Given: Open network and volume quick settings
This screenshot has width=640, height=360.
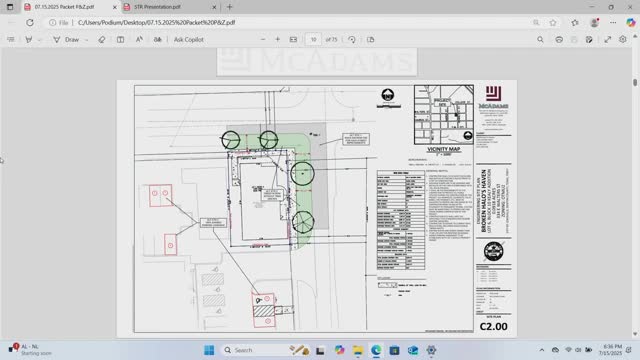Looking at the screenshot, I should pos(578,350).
